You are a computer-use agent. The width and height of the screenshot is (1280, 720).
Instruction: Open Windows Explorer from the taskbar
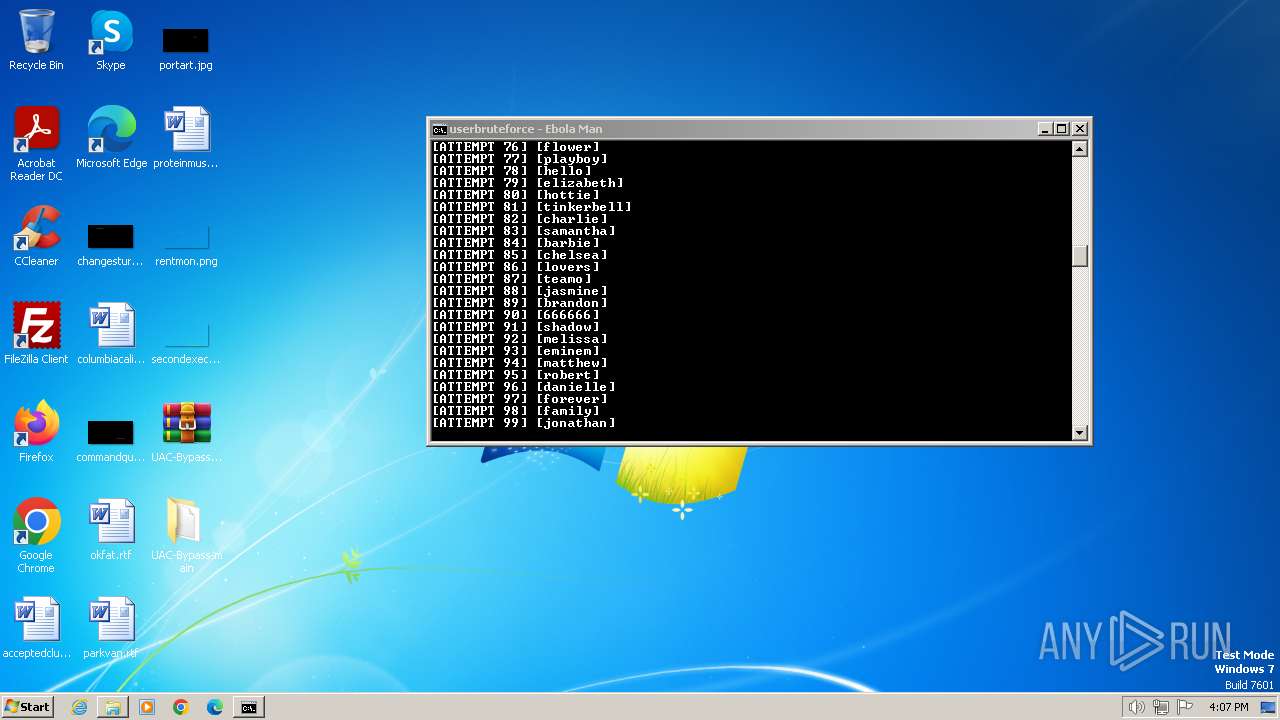(x=113, y=707)
